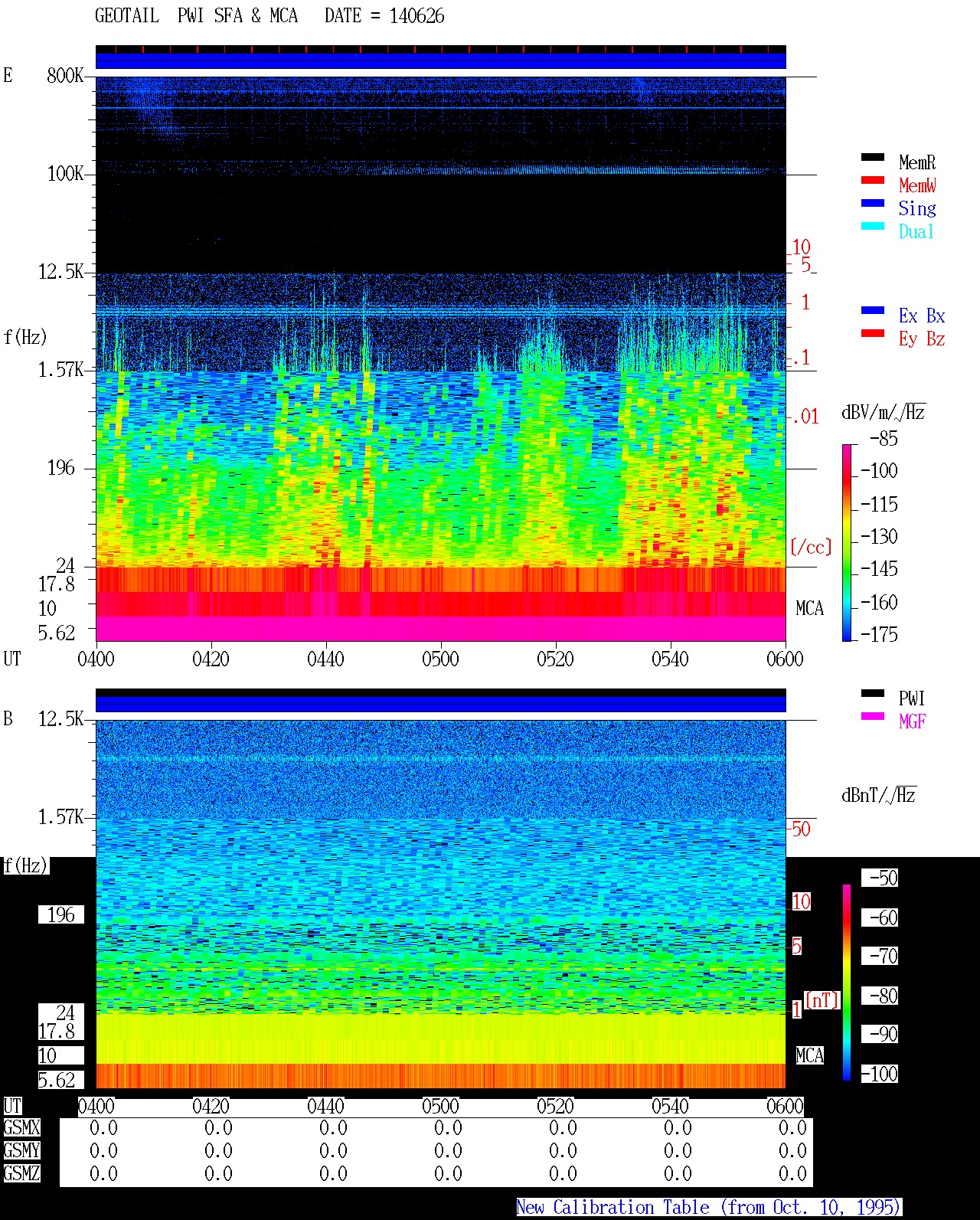Image resolution: width=980 pixels, height=1220 pixels.
Task: Click the -130 color scale value
Action: 879,537
